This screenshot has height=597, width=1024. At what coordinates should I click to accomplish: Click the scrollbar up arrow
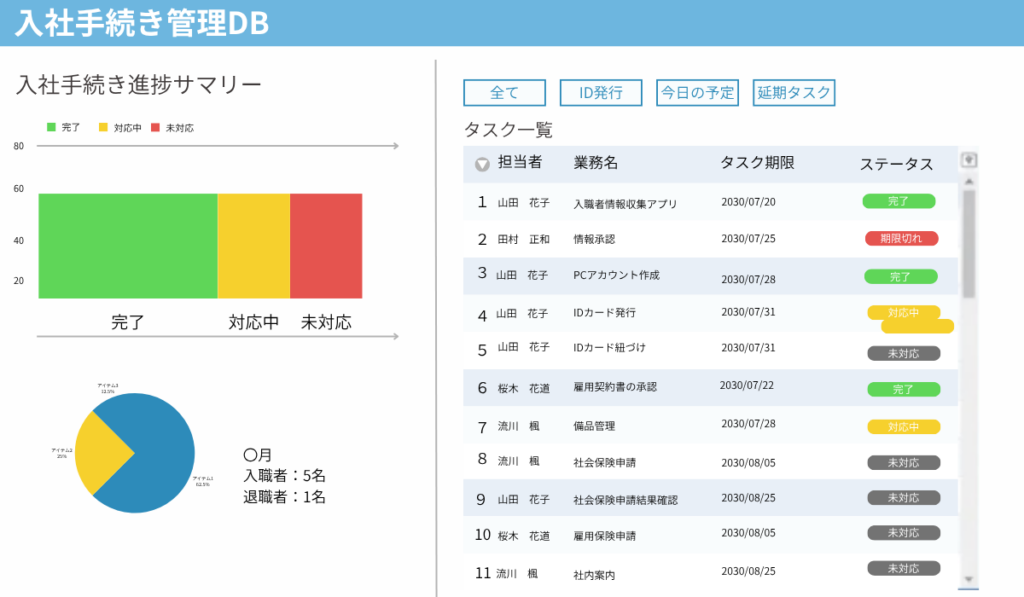[968, 182]
